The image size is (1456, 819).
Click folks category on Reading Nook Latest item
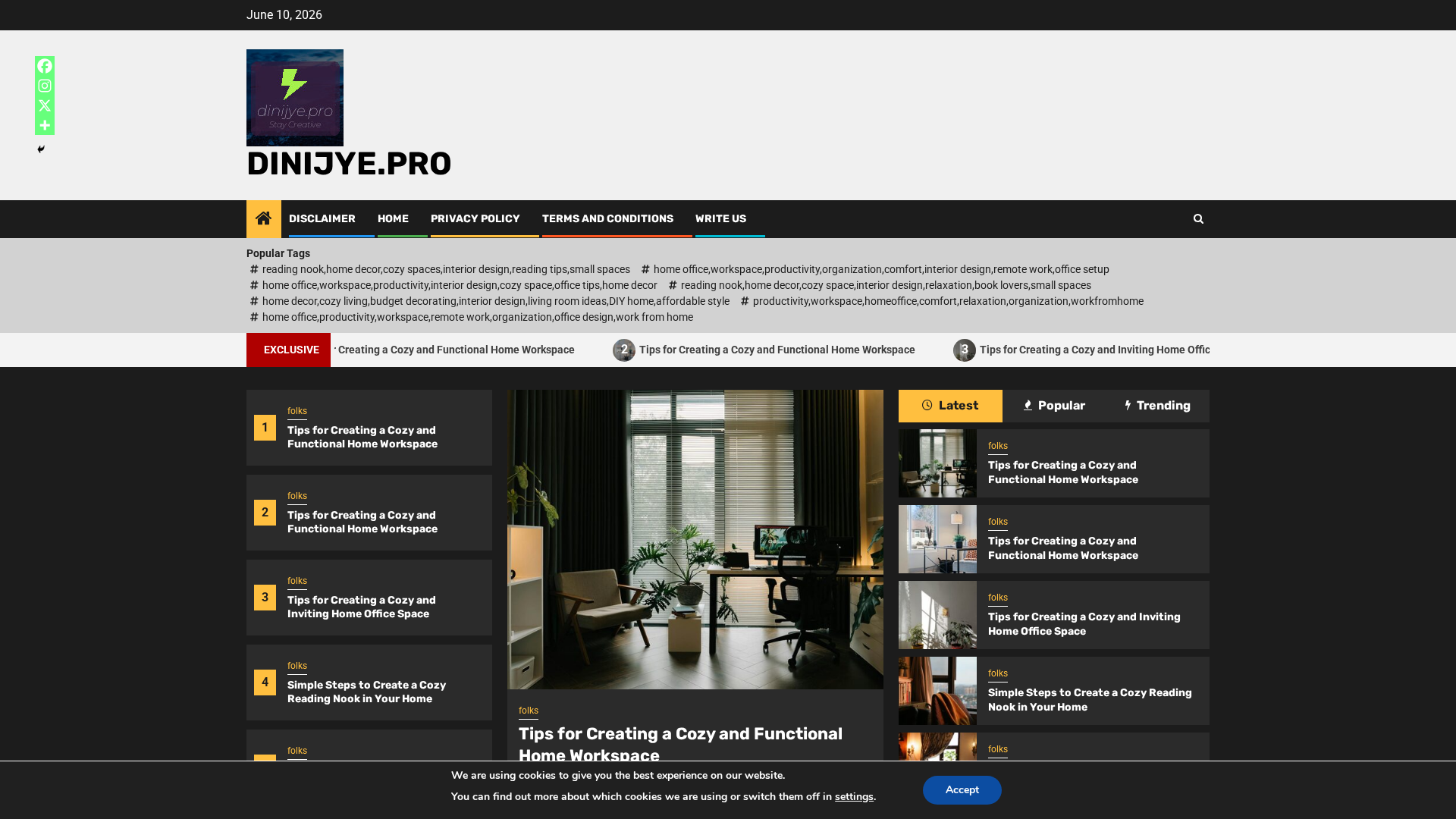click(x=998, y=674)
